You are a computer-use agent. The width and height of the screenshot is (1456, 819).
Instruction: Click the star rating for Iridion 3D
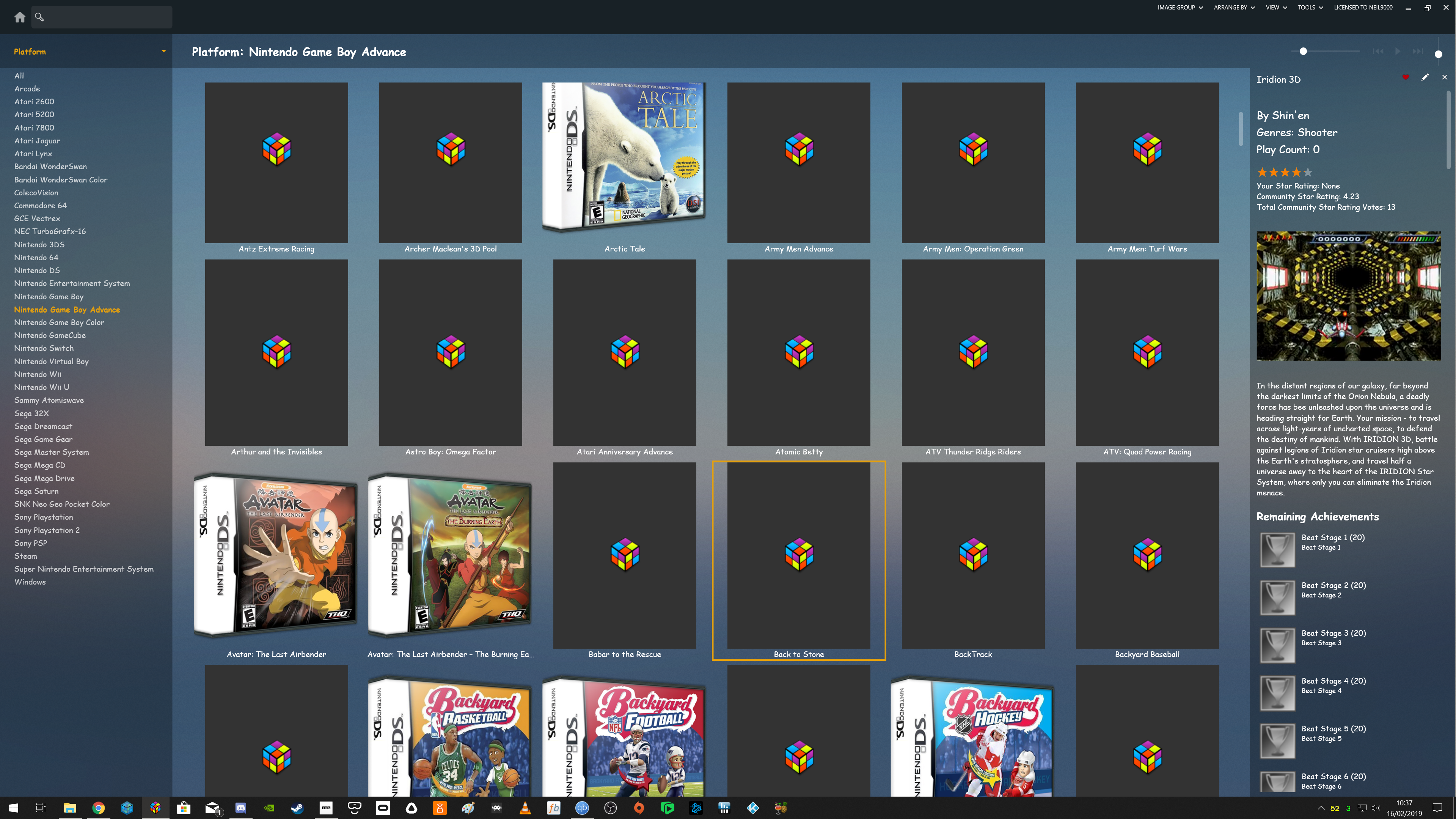[x=1284, y=172]
